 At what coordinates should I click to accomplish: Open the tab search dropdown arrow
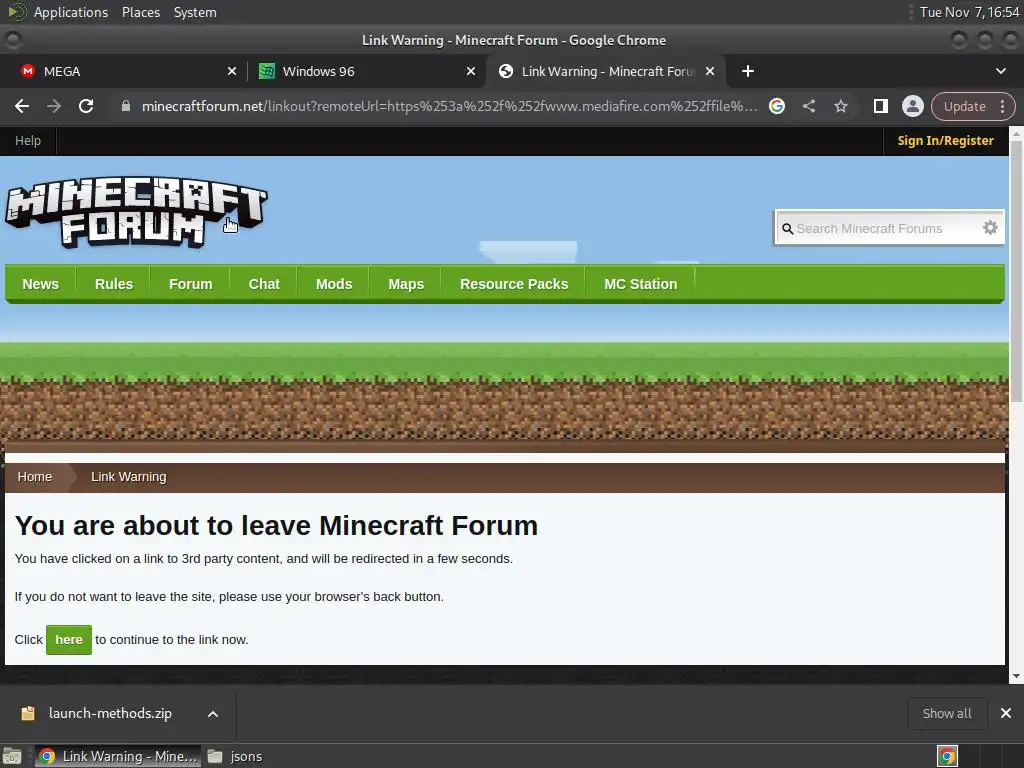click(x=1000, y=71)
